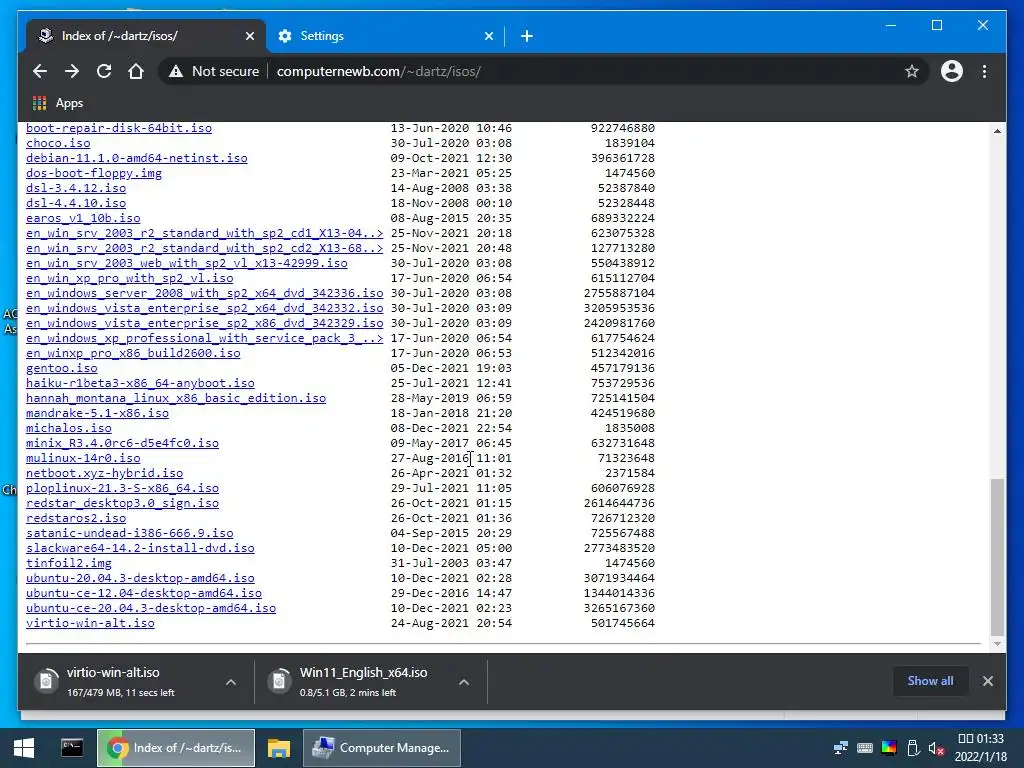Close the Settings tab

pos(488,36)
